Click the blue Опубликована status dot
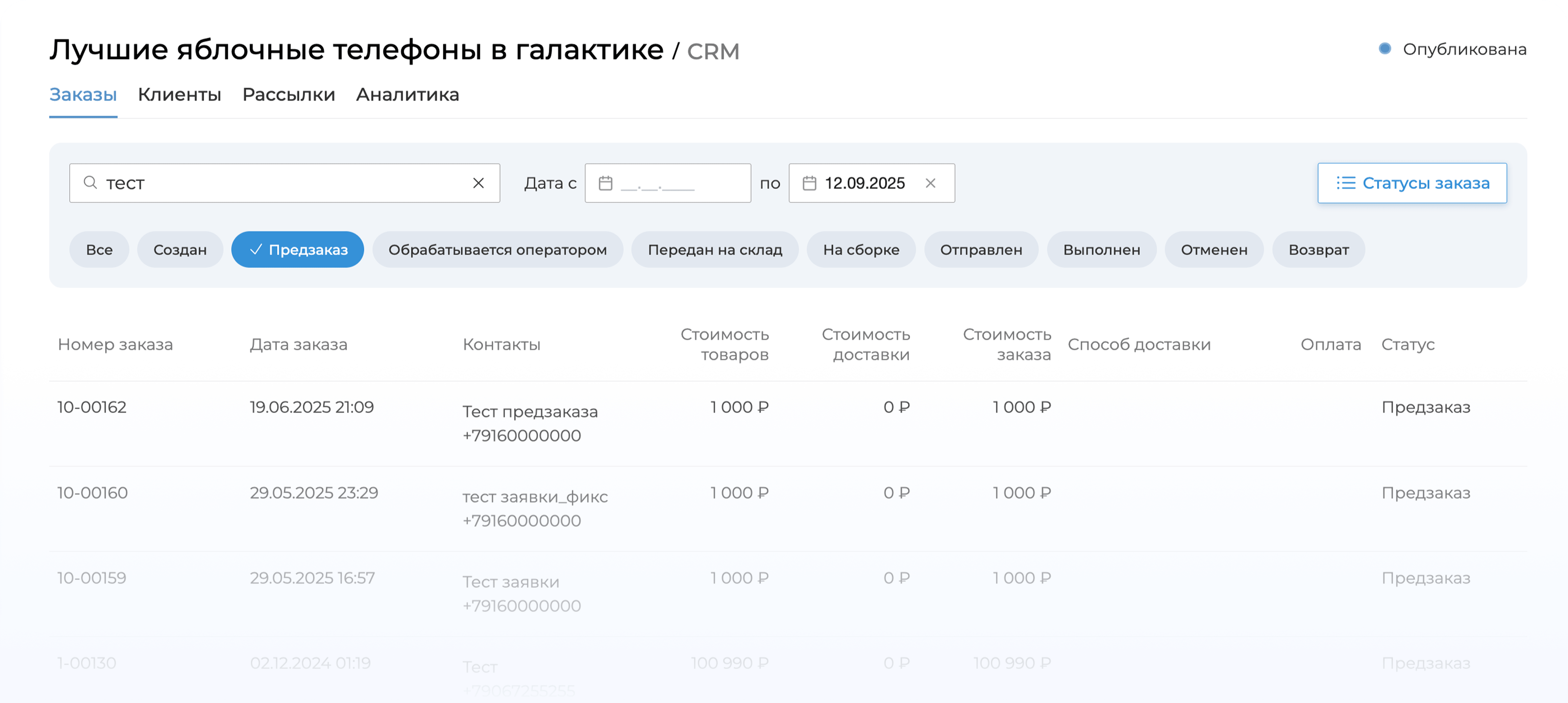Screen dimensions: 1568x703 [x=1385, y=49]
